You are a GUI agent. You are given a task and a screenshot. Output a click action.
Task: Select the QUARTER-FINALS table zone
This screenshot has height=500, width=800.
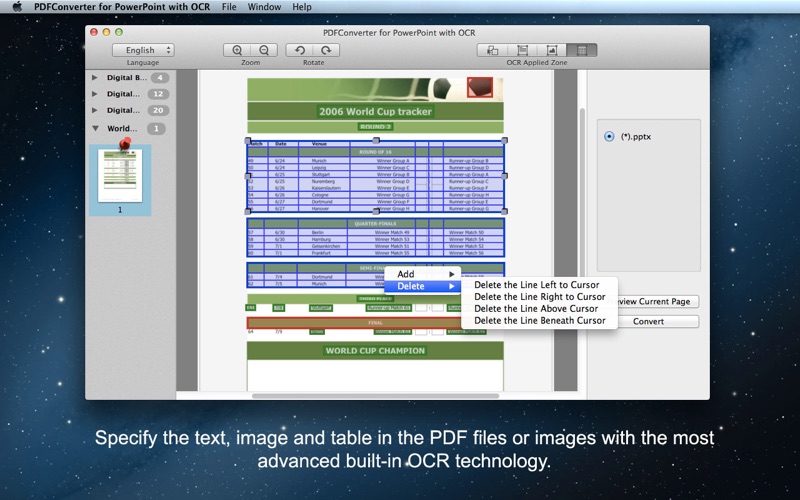tap(376, 238)
